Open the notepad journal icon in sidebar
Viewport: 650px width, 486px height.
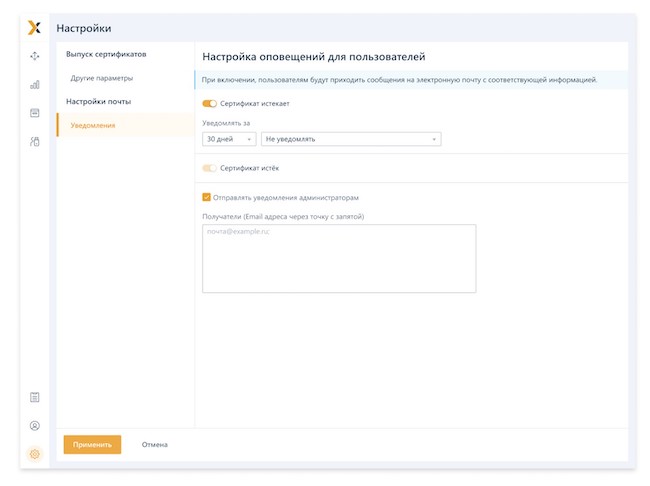35,397
